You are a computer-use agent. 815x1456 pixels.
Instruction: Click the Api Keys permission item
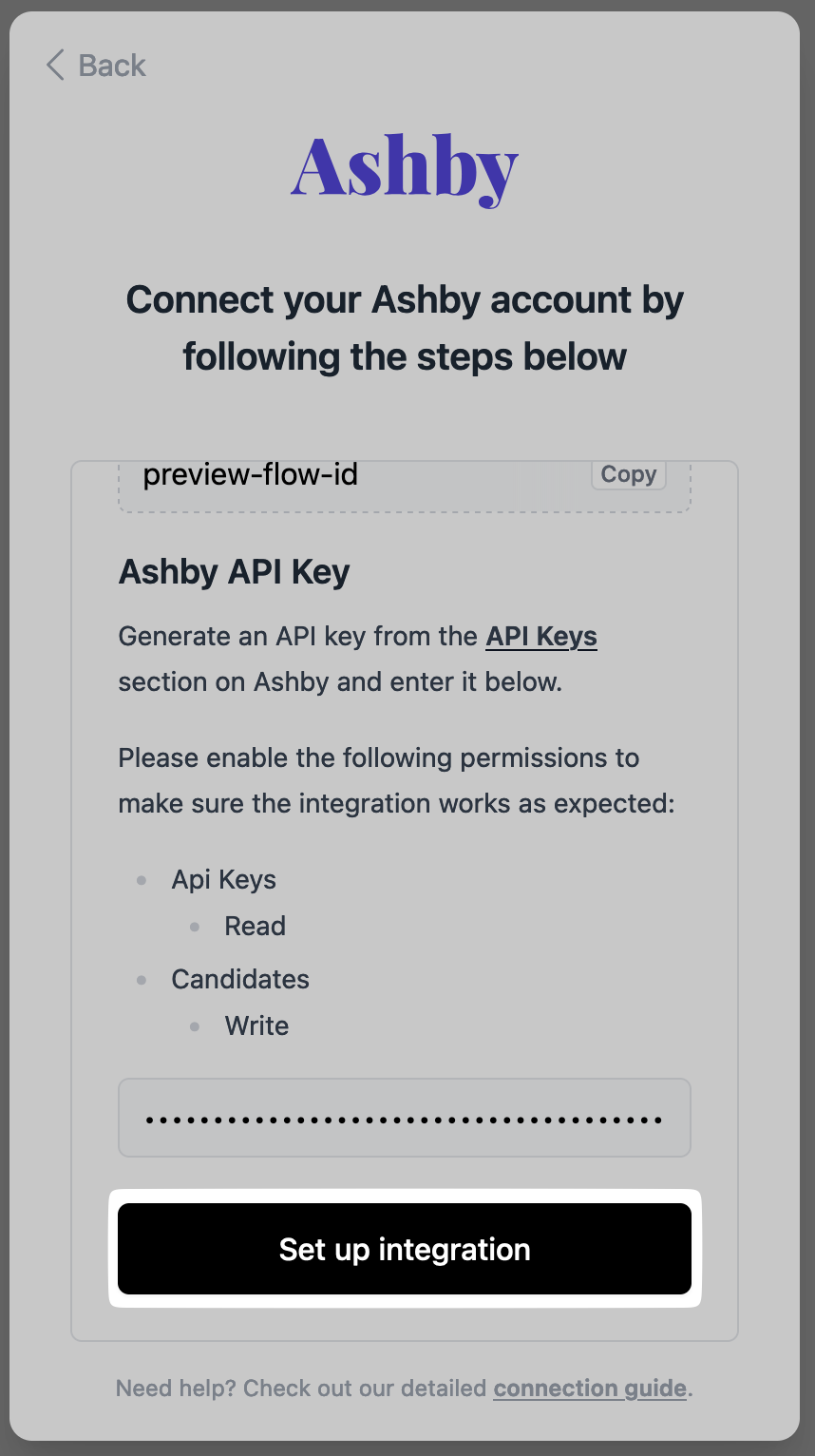224,880
